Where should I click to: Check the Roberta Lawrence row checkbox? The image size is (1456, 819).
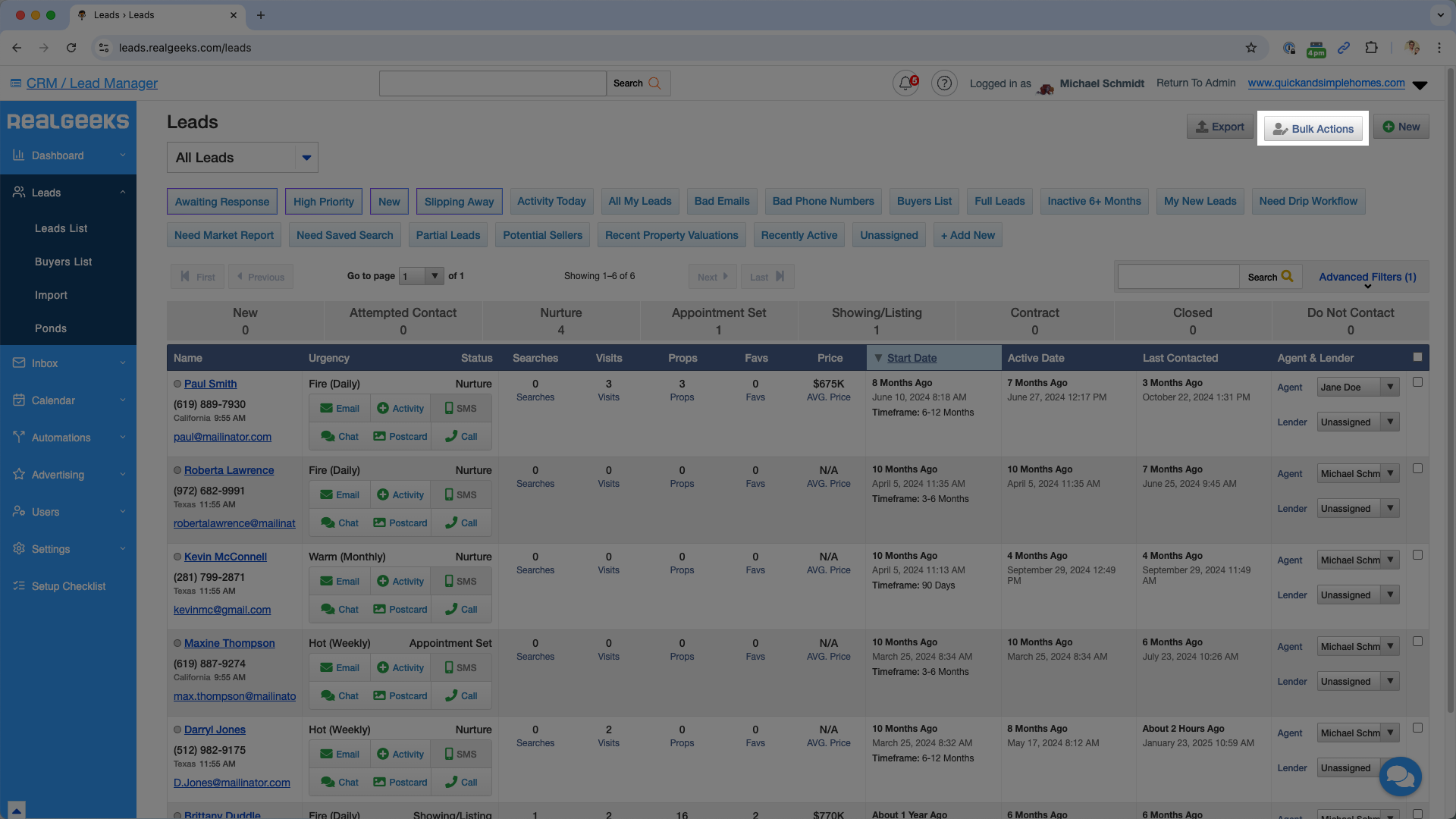coord(1417,469)
